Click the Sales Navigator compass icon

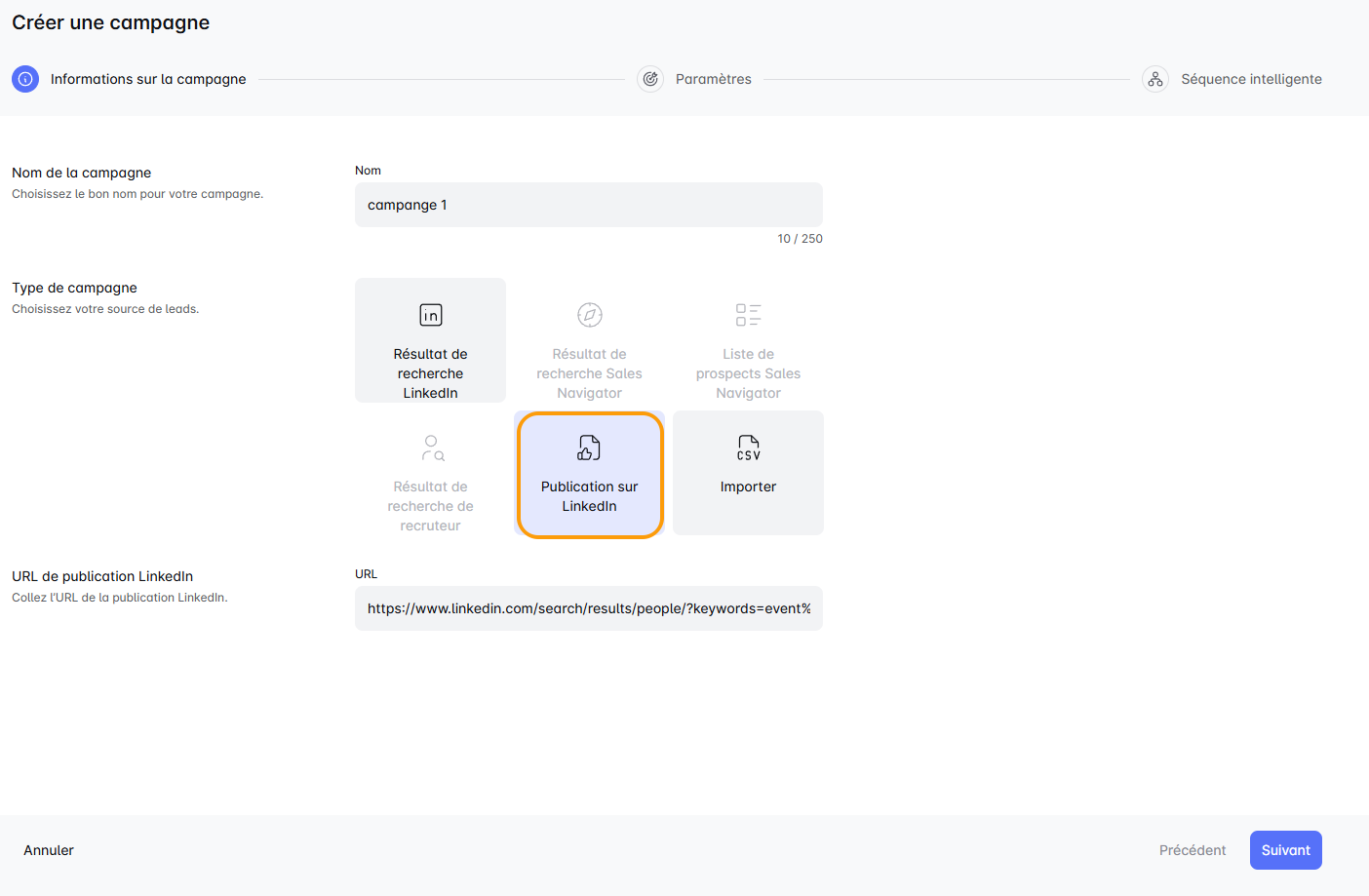[x=589, y=315]
